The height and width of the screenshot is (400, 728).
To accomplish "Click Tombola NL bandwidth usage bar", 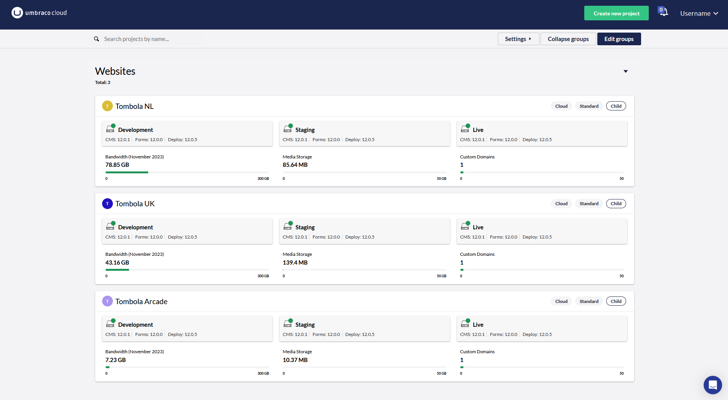I will pyautogui.click(x=187, y=172).
